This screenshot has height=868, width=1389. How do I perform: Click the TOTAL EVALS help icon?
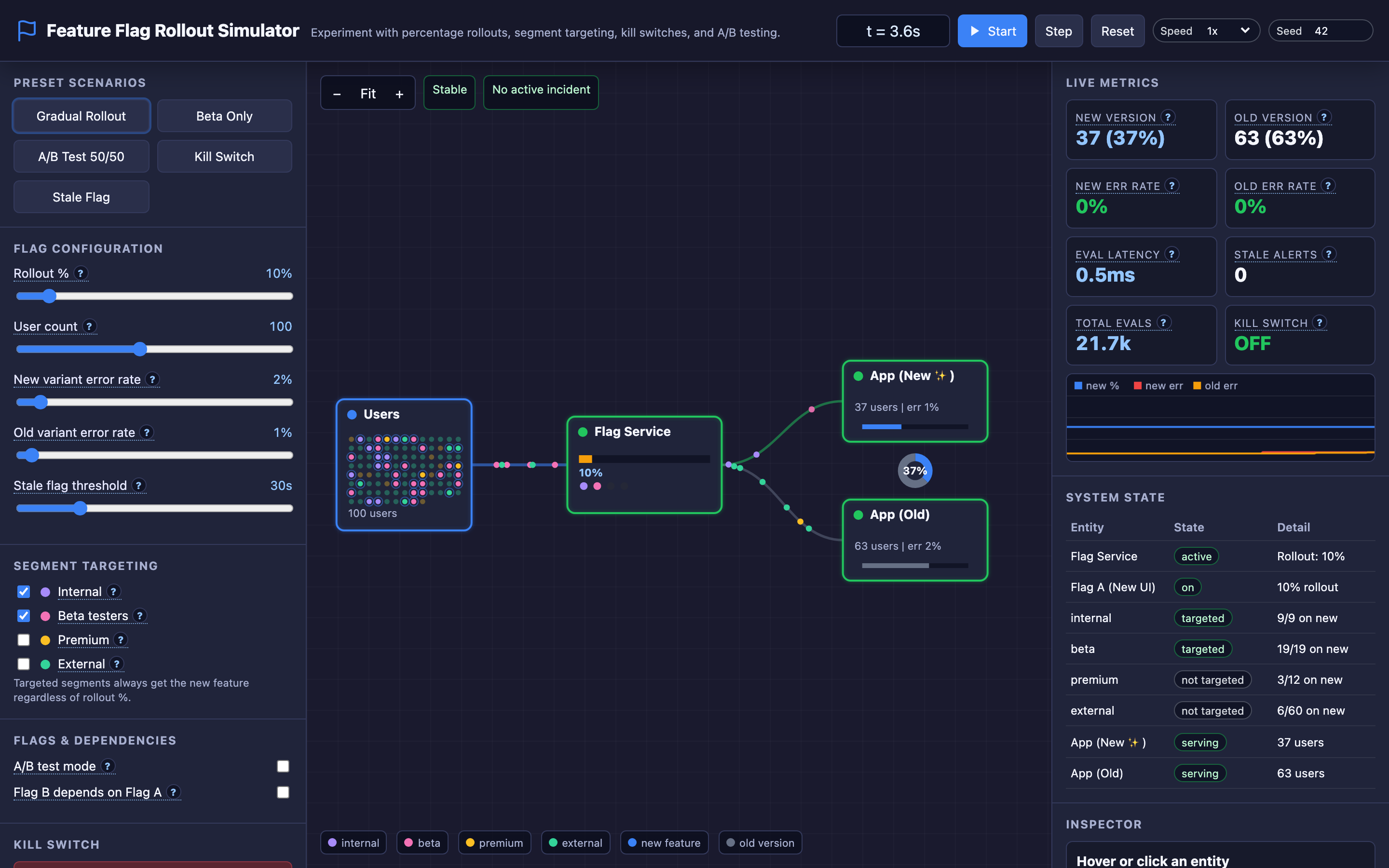point(1163,322)
